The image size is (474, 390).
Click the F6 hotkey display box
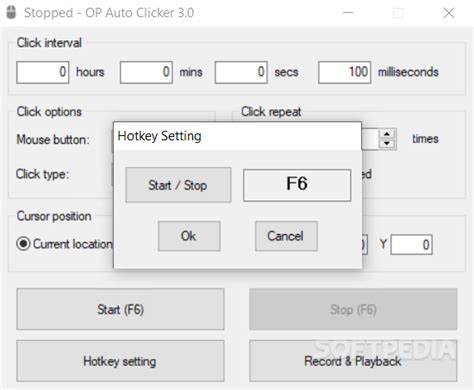(297, 185)
